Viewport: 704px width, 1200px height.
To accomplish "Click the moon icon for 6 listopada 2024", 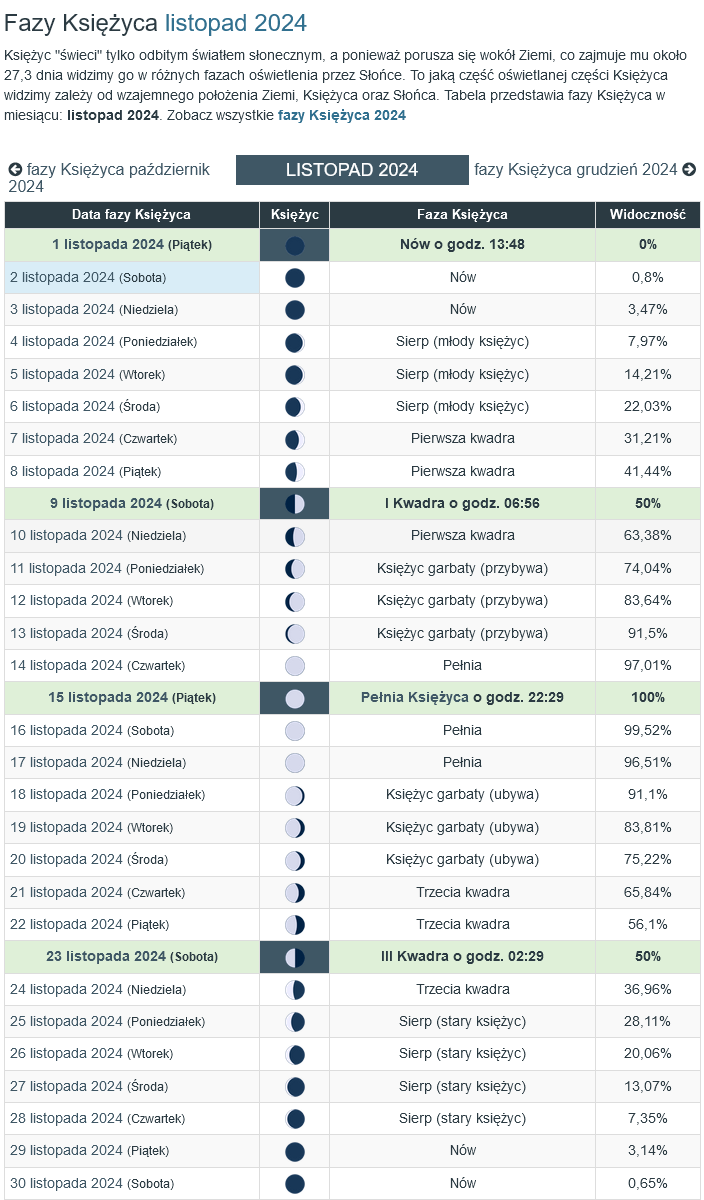I will (x=294, y=407).
